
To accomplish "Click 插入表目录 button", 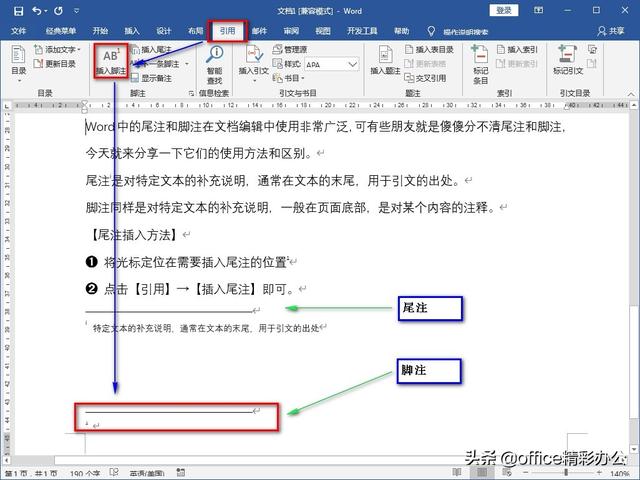I will [429, 50].
